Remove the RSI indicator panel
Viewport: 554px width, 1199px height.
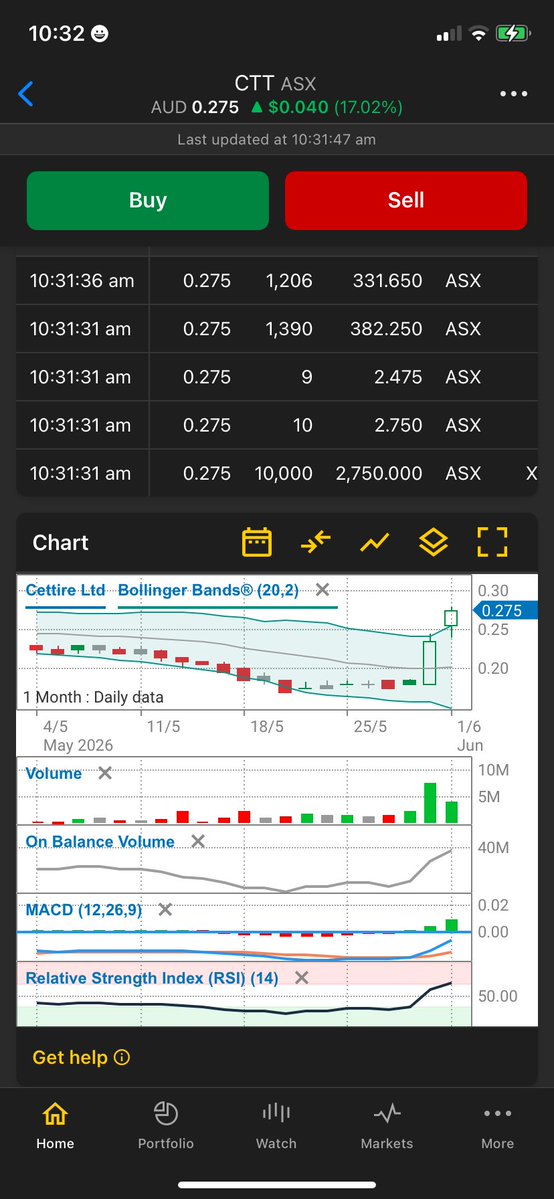coord(301,978)
